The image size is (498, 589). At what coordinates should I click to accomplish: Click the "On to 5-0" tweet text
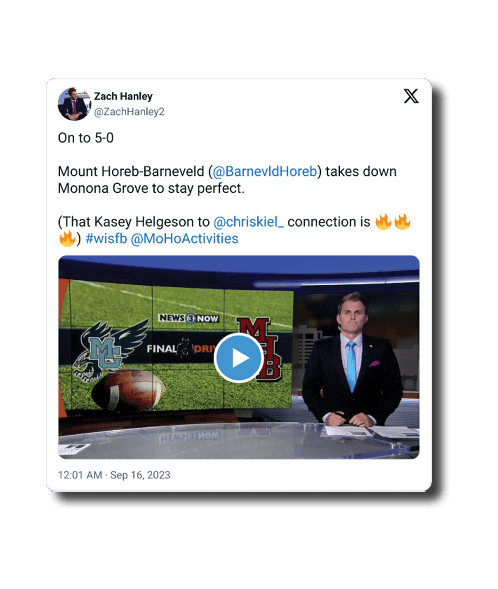click(x=86, y=138)
